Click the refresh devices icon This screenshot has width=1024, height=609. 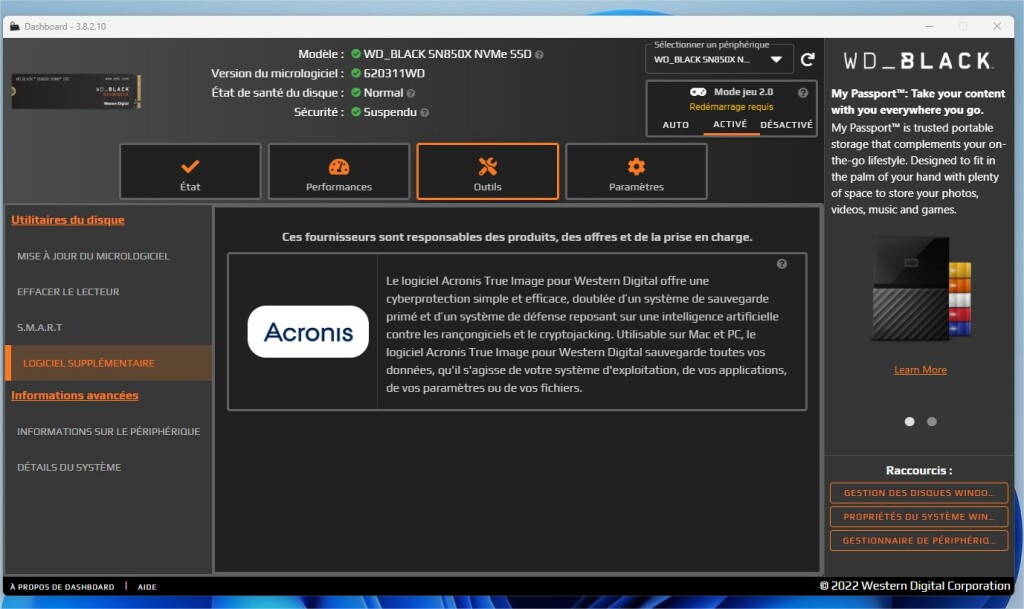tap(808, 59)
